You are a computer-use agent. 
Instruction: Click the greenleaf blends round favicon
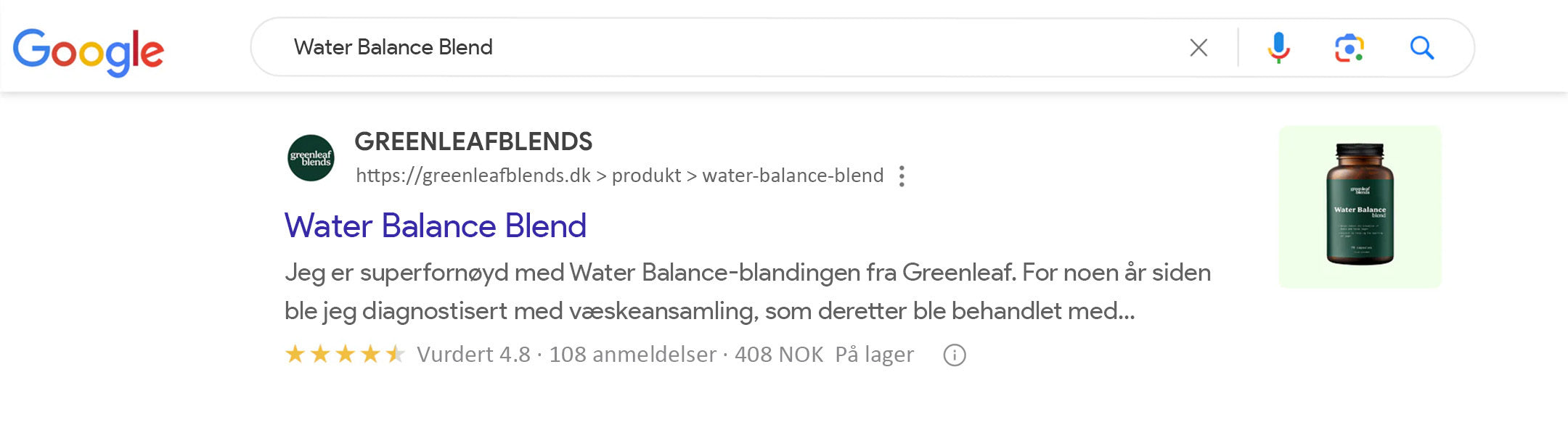[x=311, y=158]
